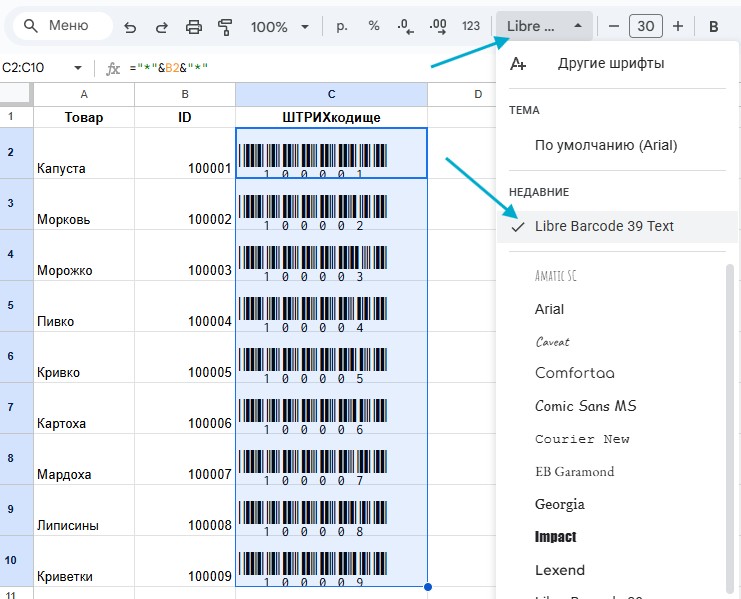This screenshot has height=599, width=741.
Task: Choose the Courier New font
Action: click(582, 439)
